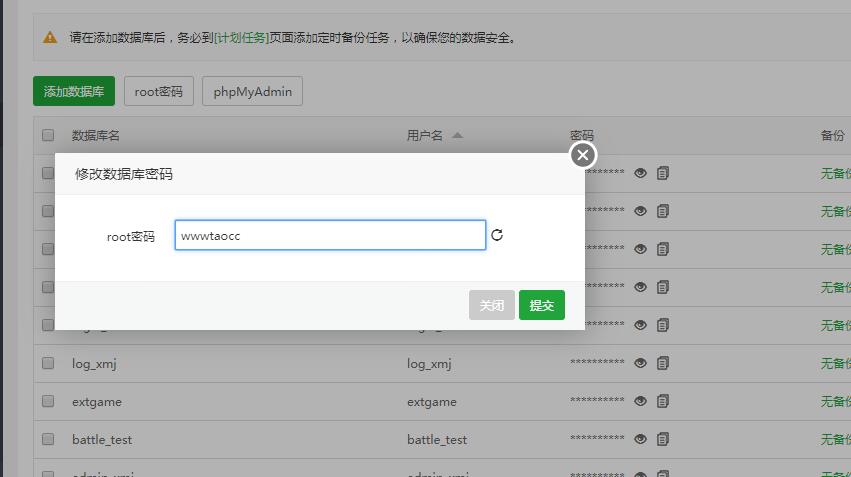Show password for log_xmj database
The image size is (851, 477).
pyautogui.click(x=640, y=363)
